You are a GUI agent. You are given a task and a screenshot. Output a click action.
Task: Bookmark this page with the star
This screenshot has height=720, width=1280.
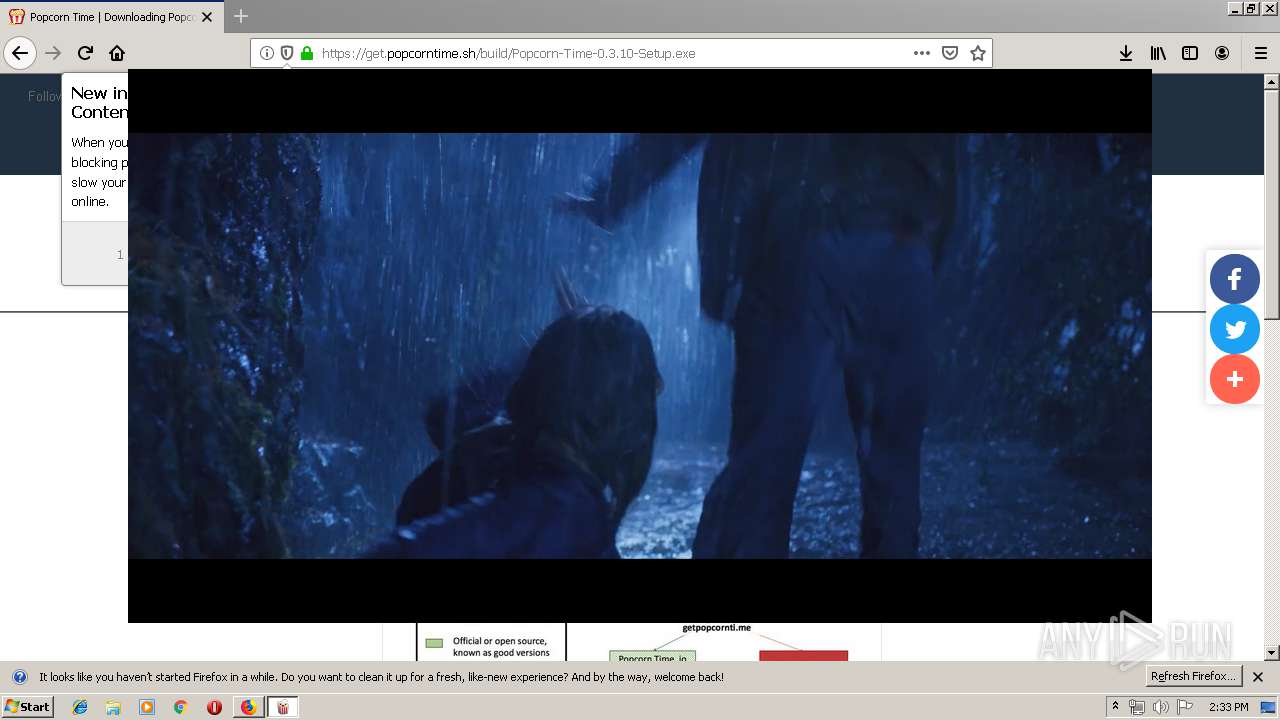978,53
